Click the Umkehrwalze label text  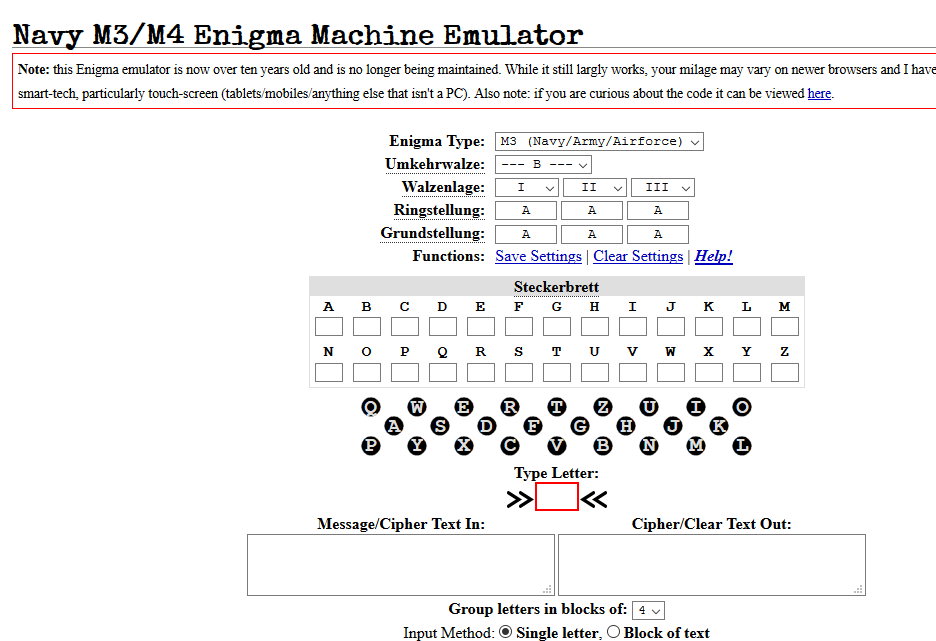coord(435,164)
